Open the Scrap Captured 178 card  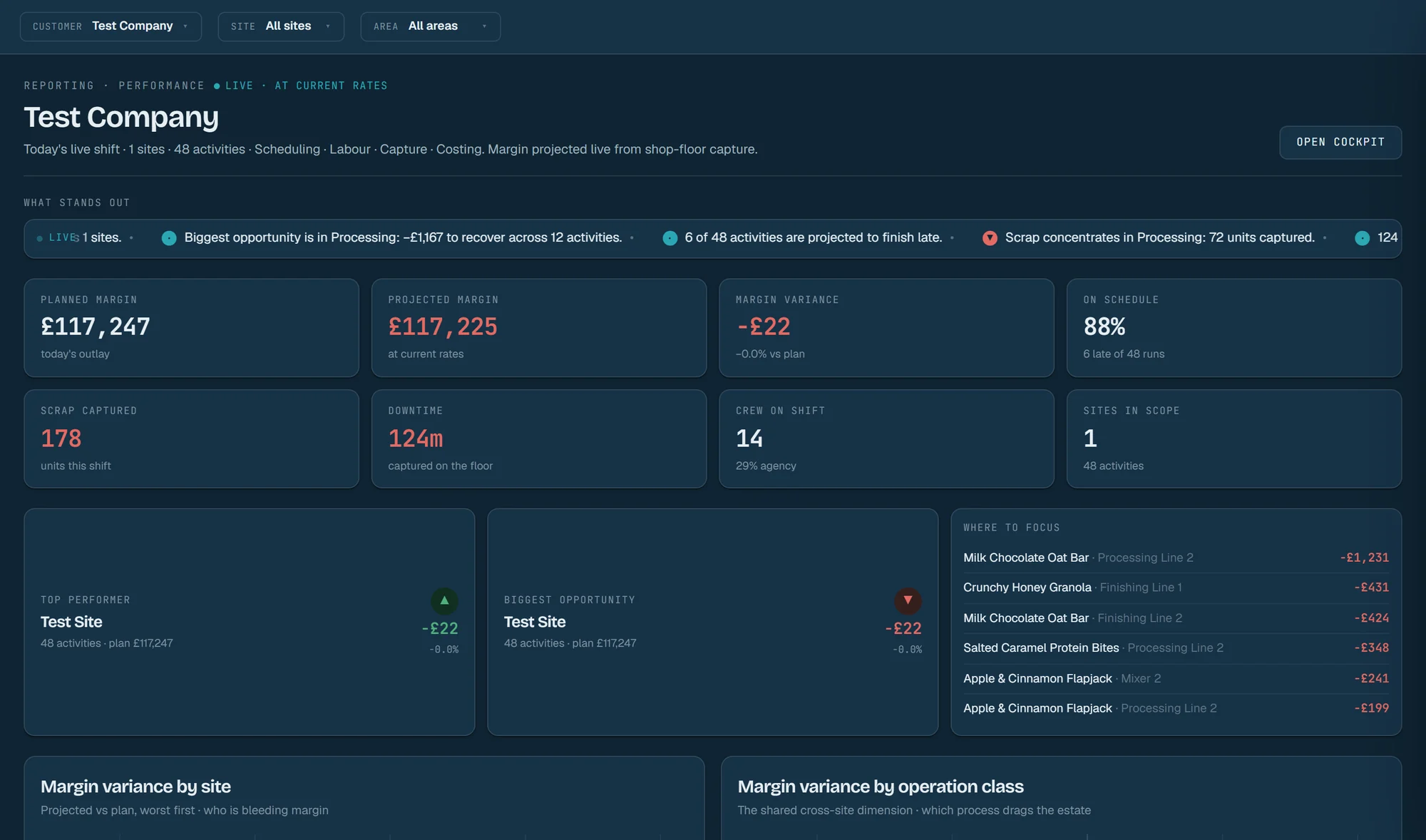[191, 439]
